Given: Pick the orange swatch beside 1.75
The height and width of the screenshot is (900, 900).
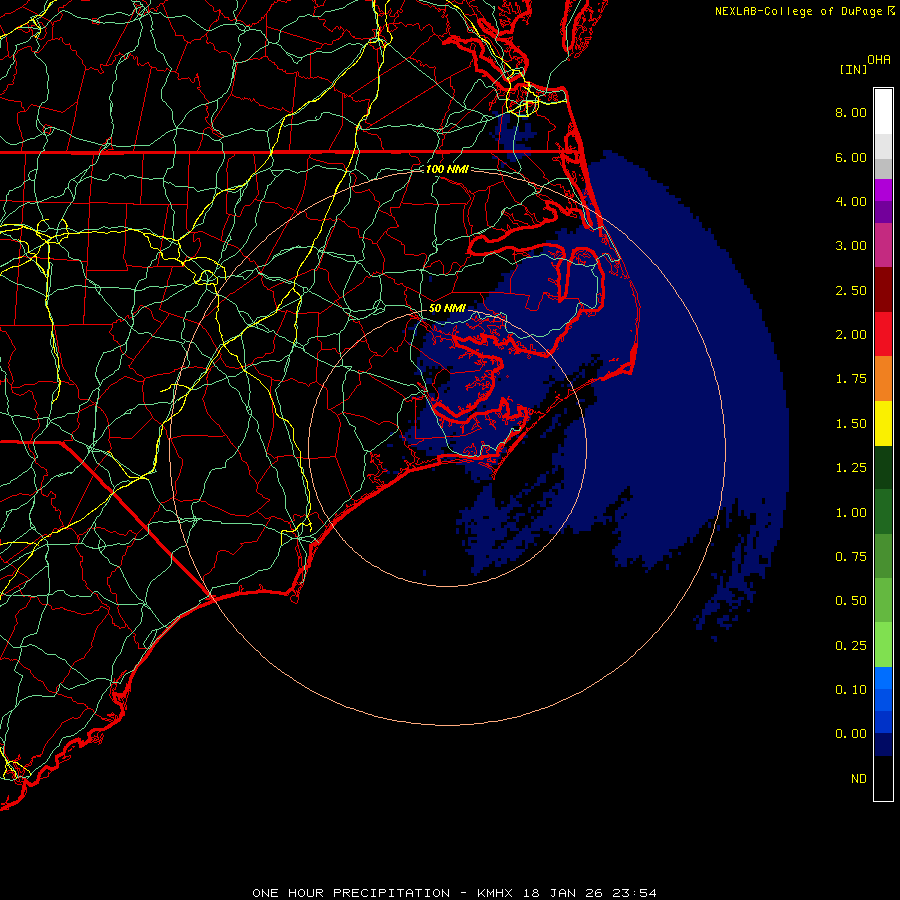Looking at the screenshot, I should 883,379.
